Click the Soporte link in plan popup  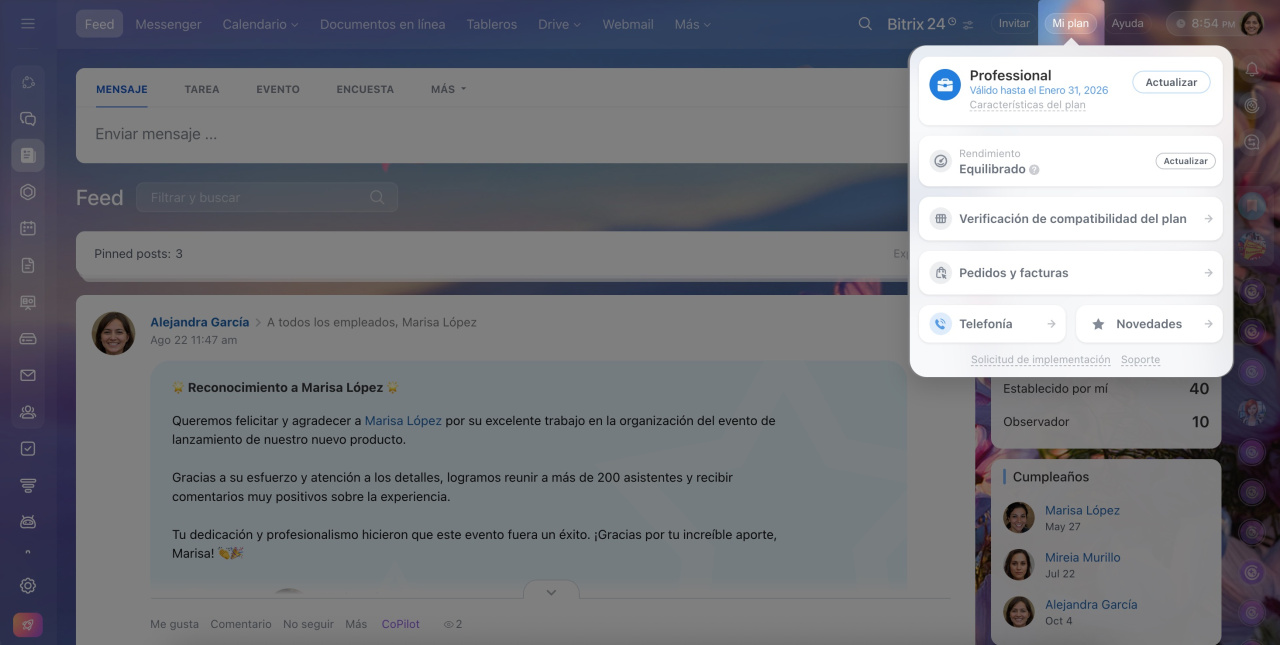[x=1140, y=360]
